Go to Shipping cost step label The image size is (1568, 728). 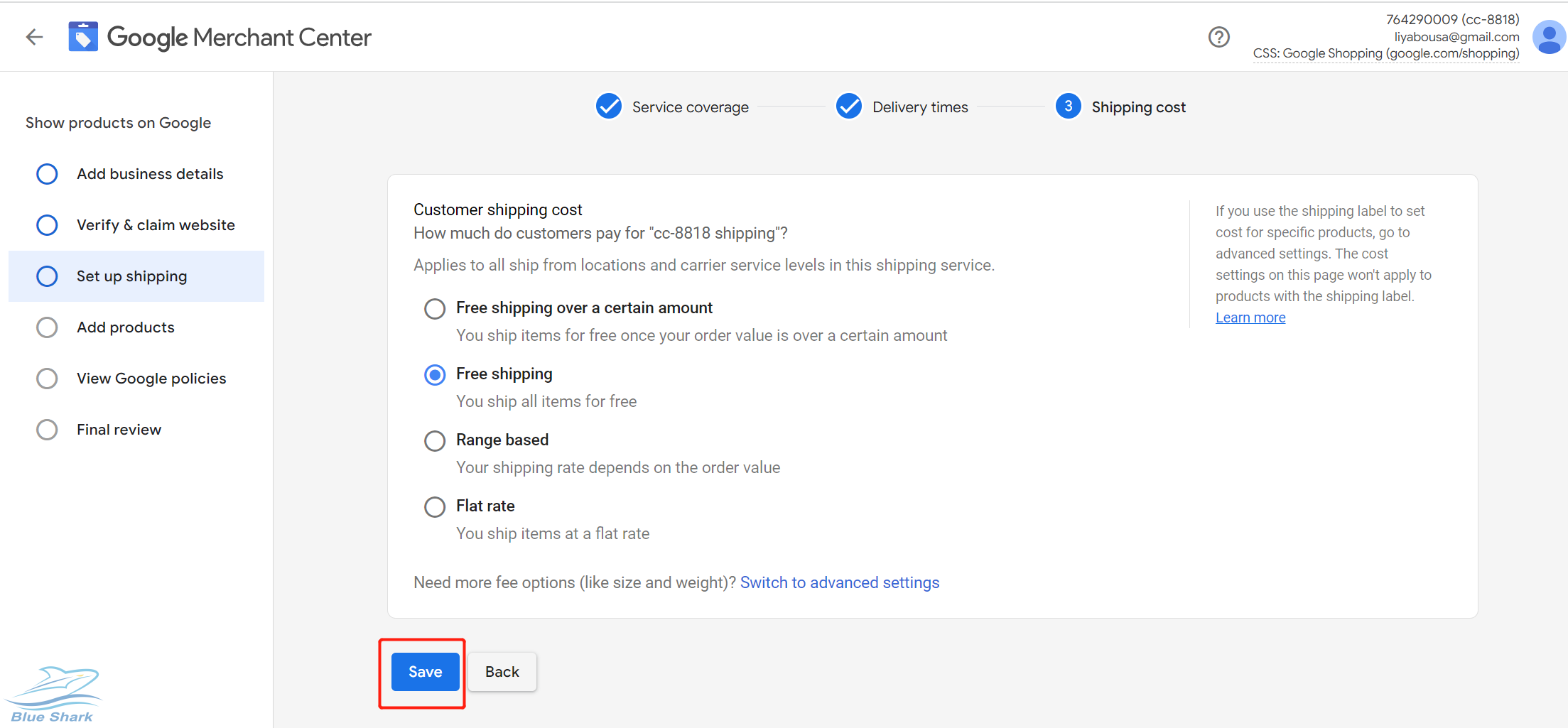pyautogui.click(x=1138, y=107)
